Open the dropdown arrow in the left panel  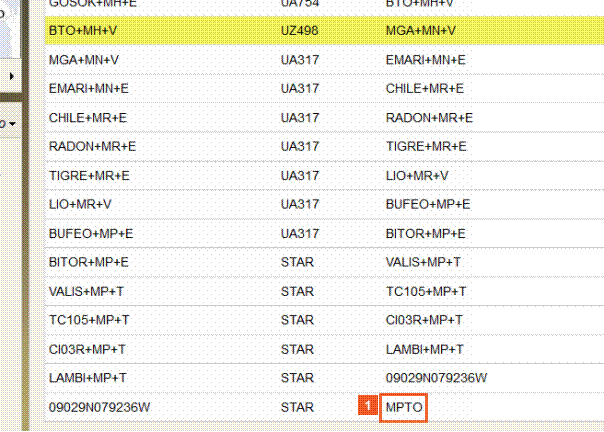(x=13, y=124)
